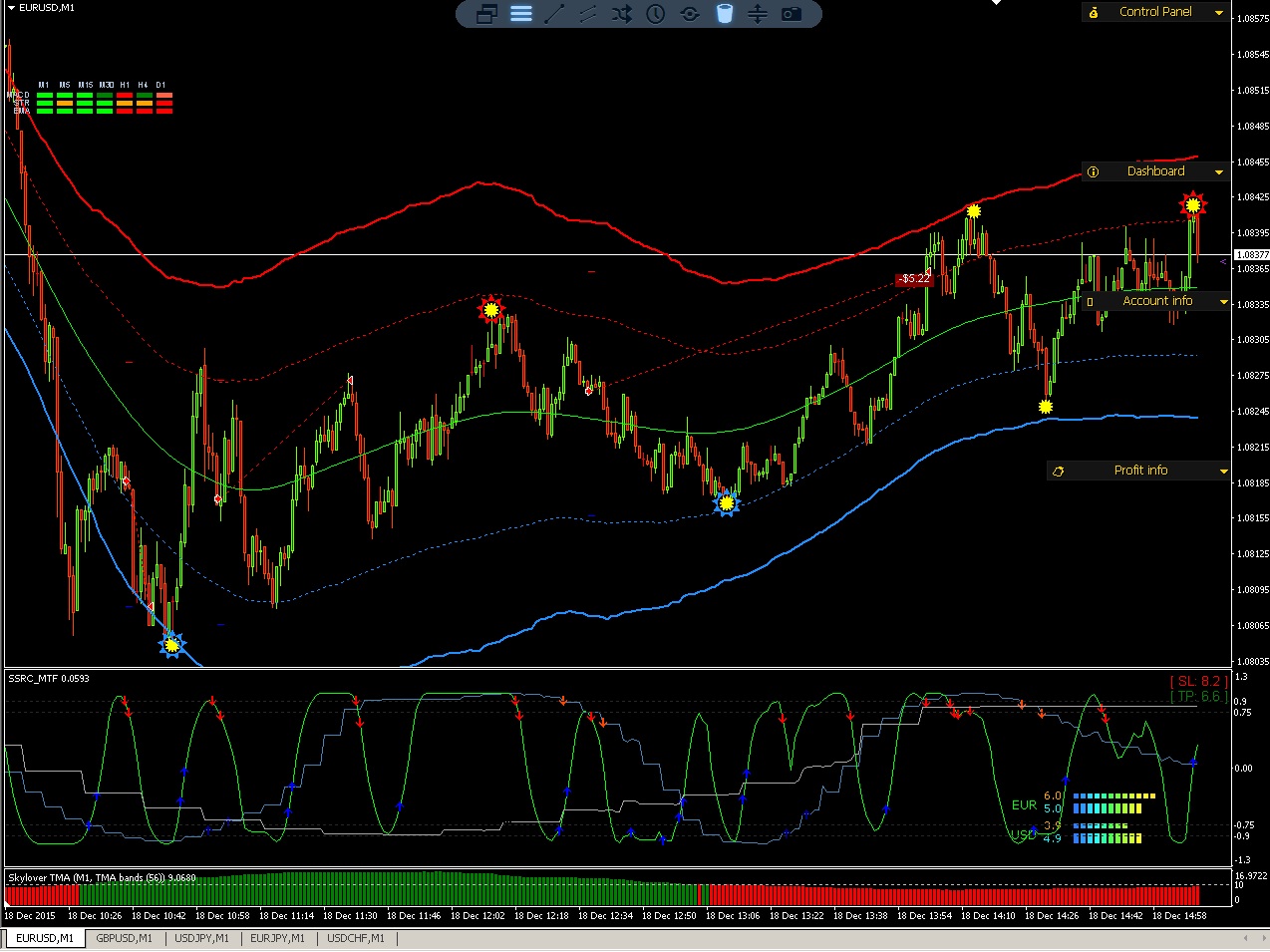Click the clock icon in the toolbar

(x=656, y=14)
